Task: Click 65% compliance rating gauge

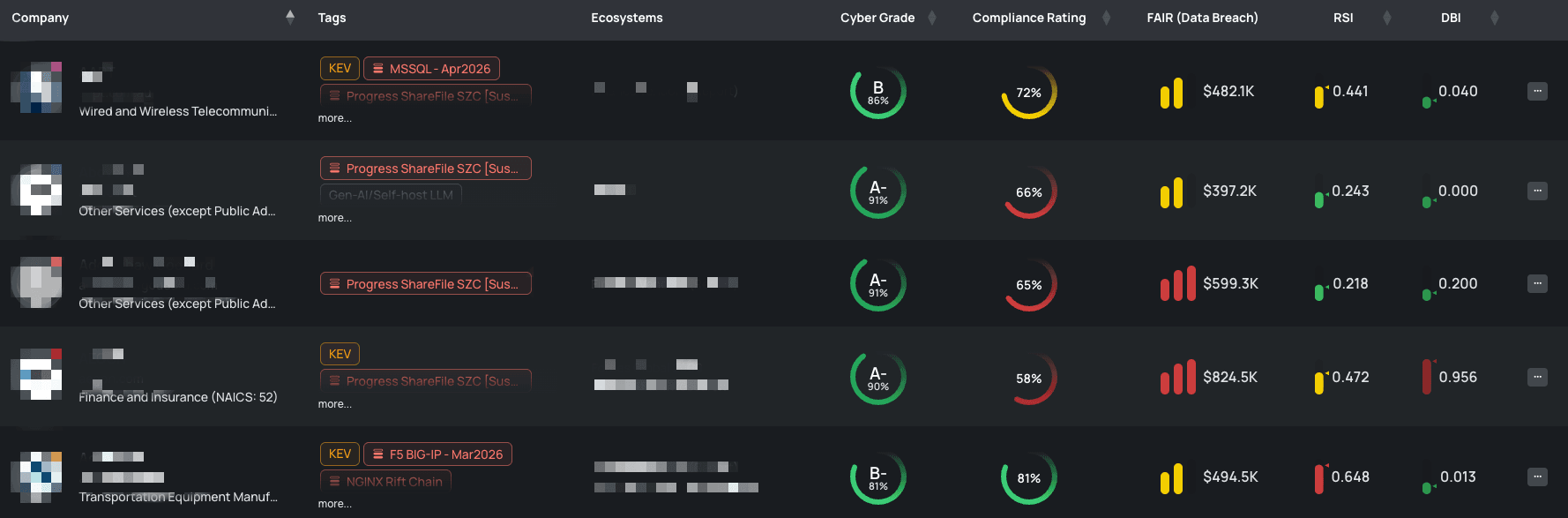Action: pyautogui.click(x=1029, y=284)
